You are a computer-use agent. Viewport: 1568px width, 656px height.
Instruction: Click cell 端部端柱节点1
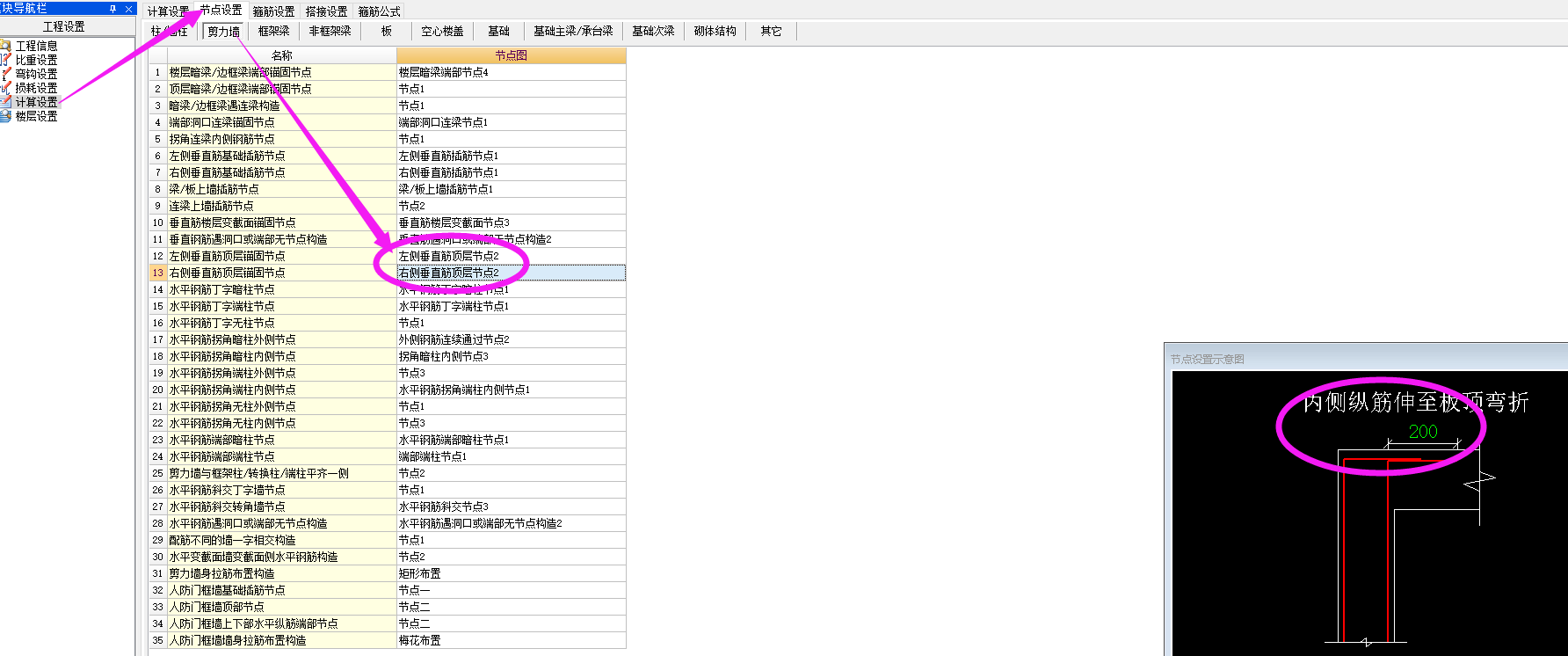(511, 456)
